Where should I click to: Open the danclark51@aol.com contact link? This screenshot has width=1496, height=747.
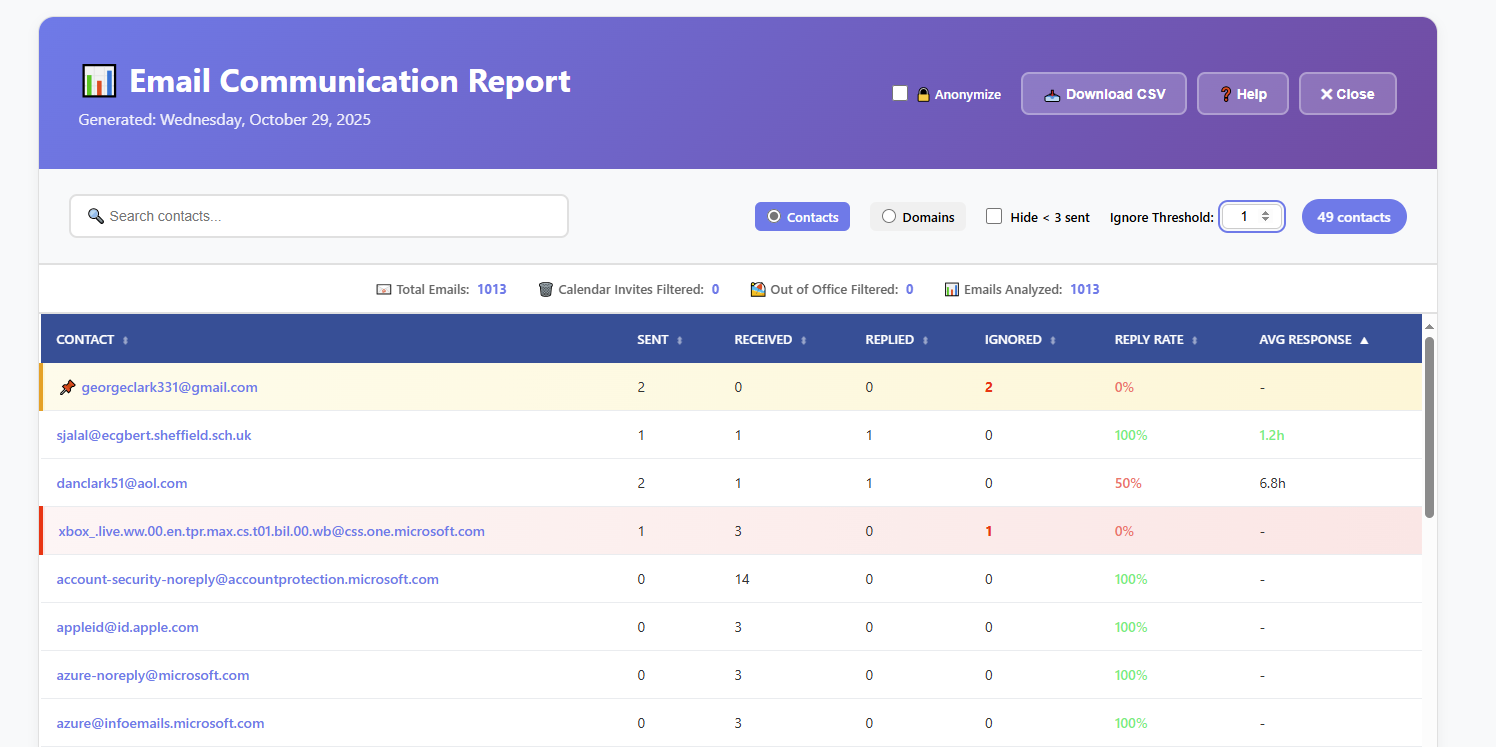(x=121, y=483)
